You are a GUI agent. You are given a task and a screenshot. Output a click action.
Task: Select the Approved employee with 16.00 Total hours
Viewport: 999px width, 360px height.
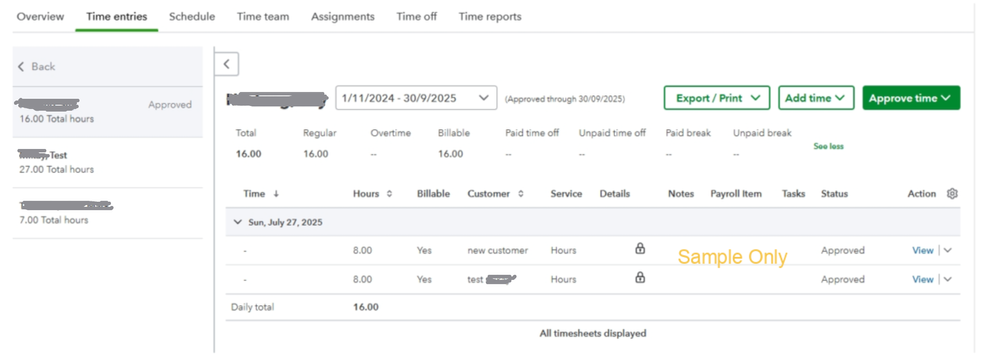[108, 112]
